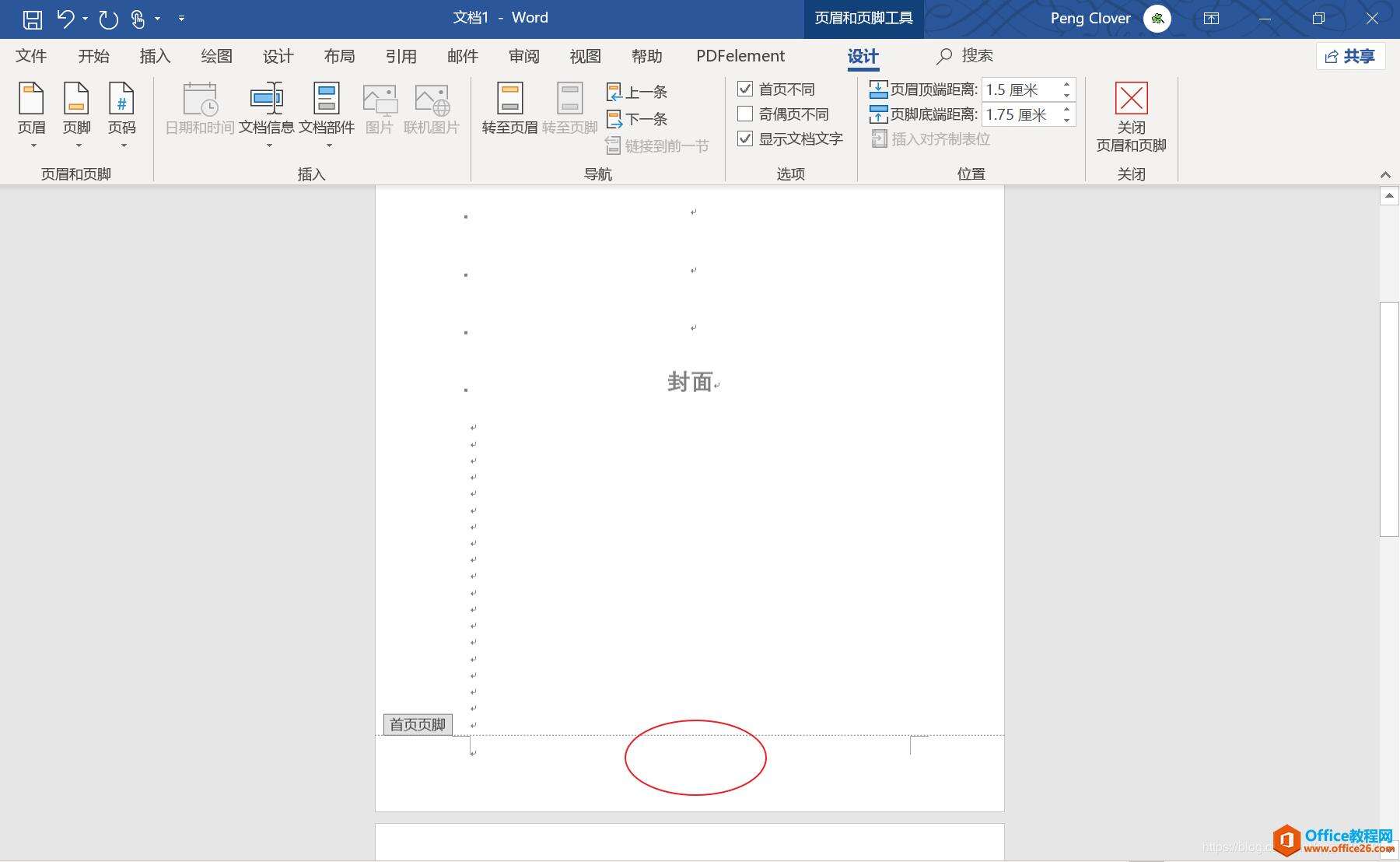
Task: Click the Search (搜索) box
Action: point(965,56)
